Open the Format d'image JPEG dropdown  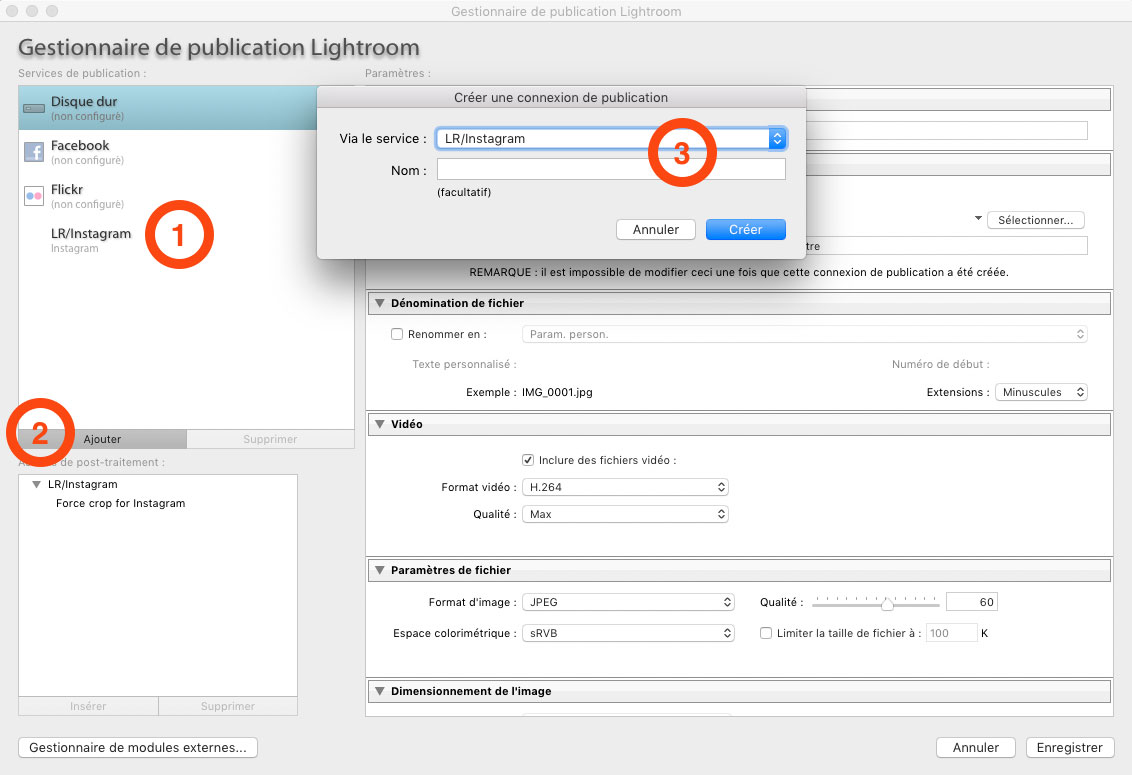628,603
